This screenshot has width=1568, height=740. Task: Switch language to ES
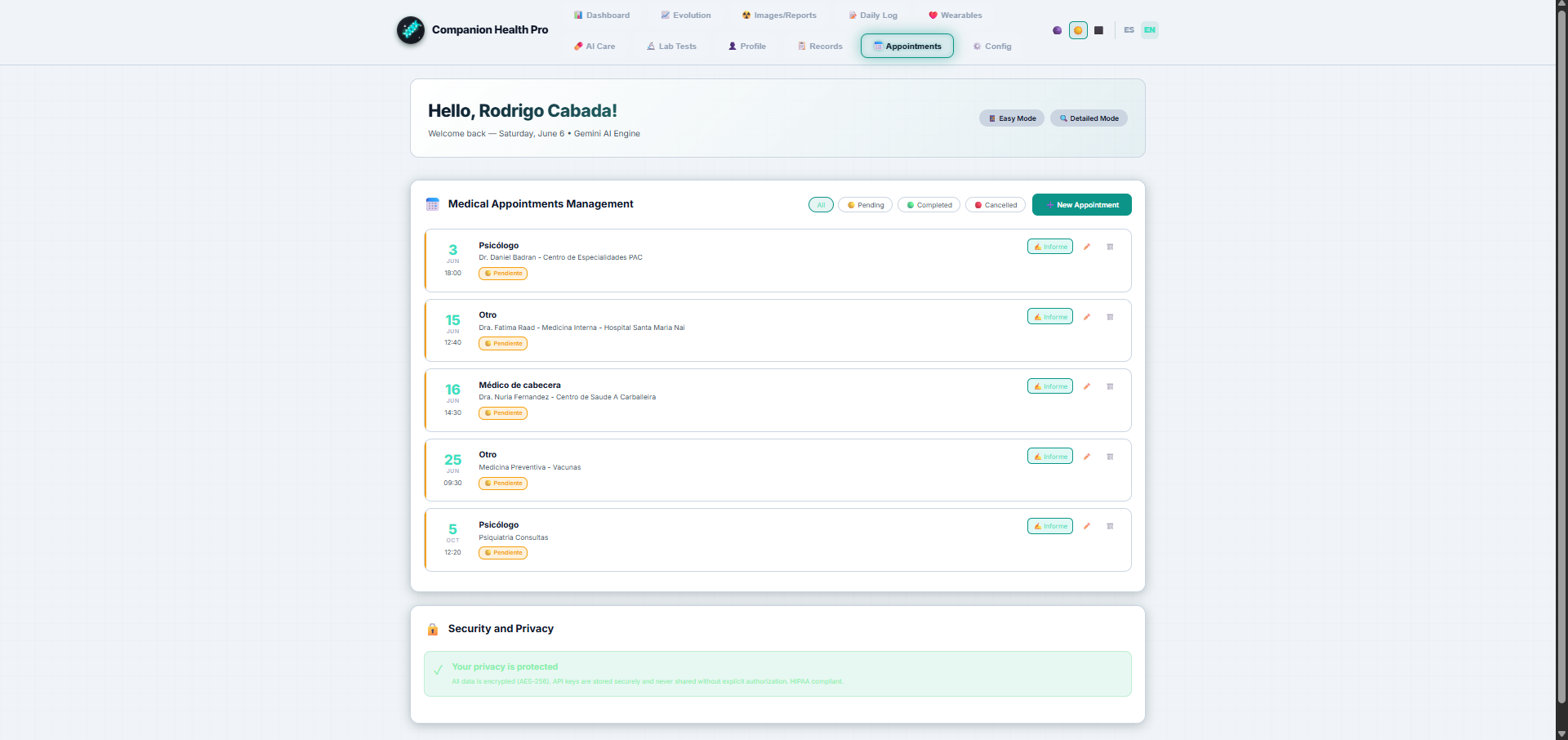[1129, 30]
